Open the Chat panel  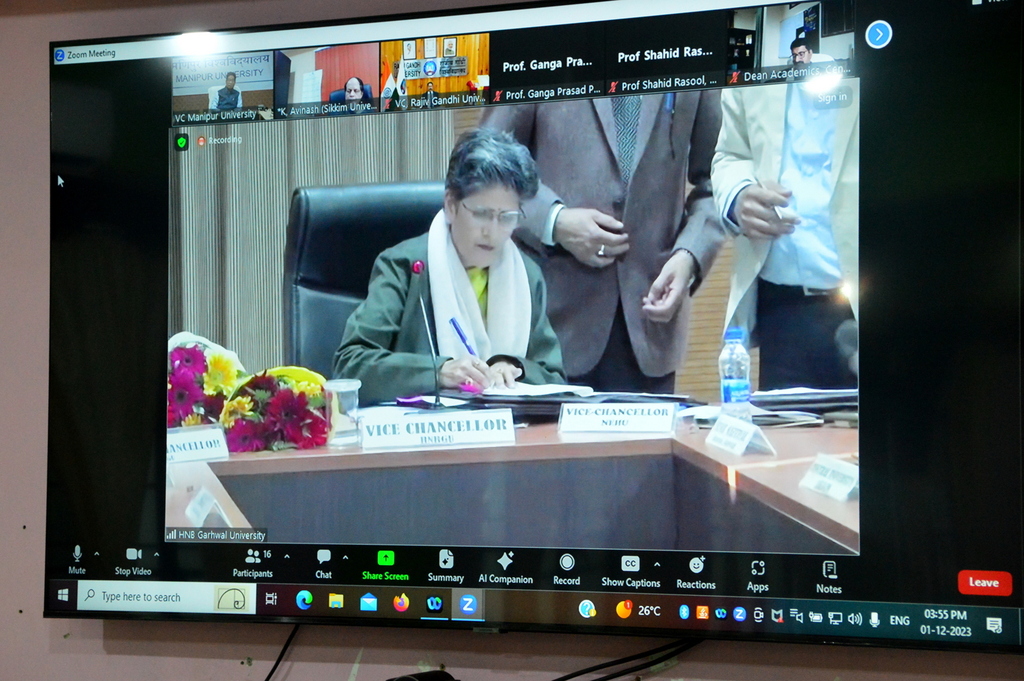(x=323, y=565)
